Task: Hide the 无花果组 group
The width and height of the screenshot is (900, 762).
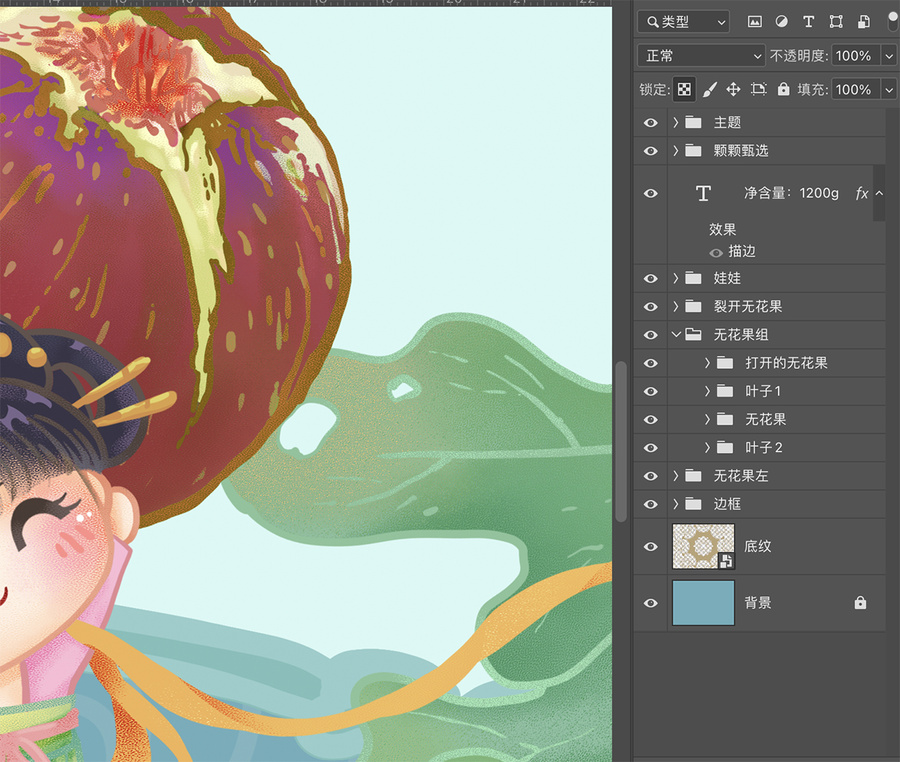Action: click(650, 335)
